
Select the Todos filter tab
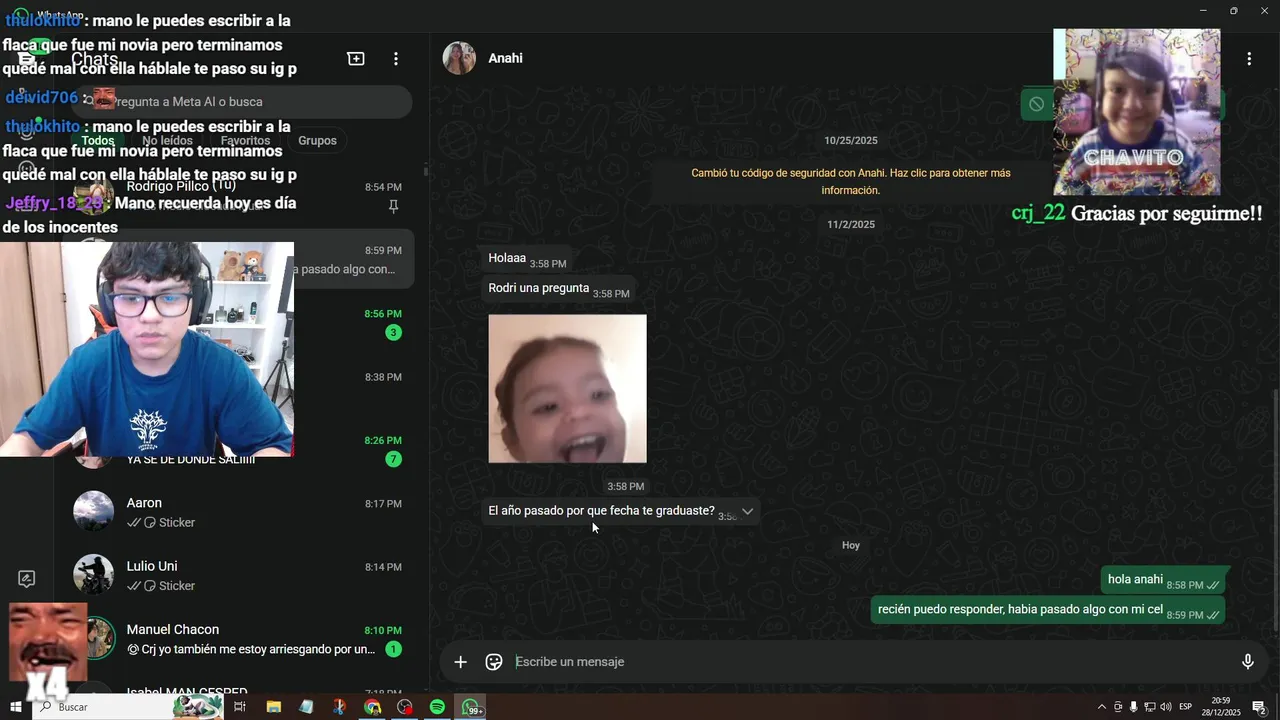(x=98, y=141)
